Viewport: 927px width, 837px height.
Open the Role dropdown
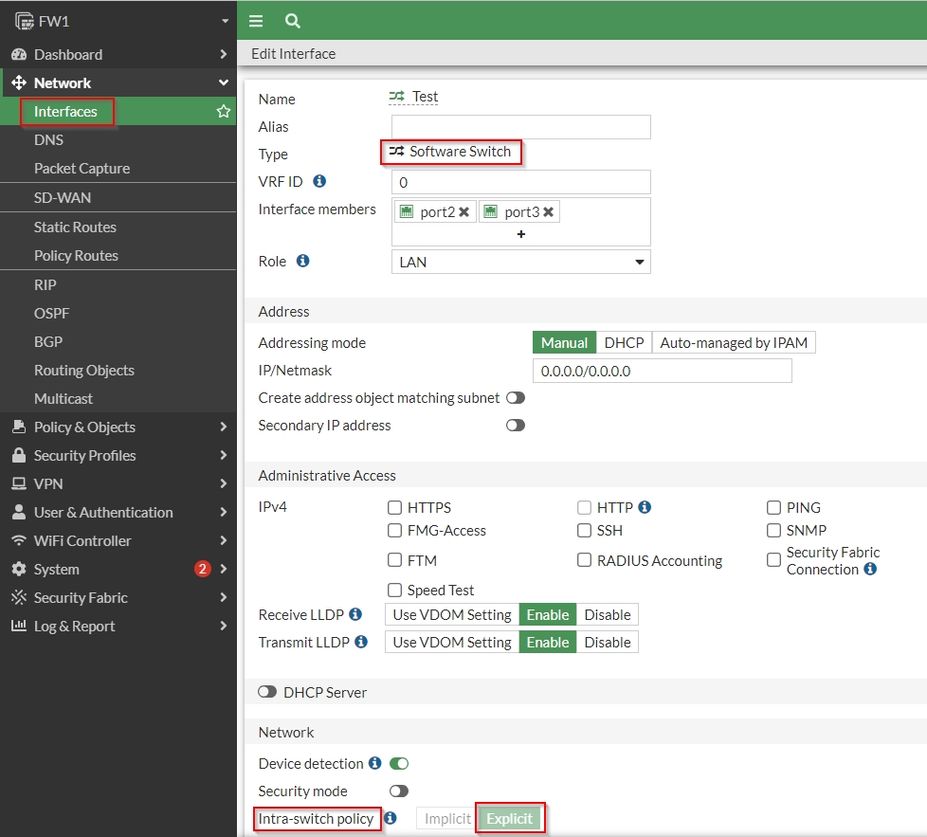click(x=520, y=262)
